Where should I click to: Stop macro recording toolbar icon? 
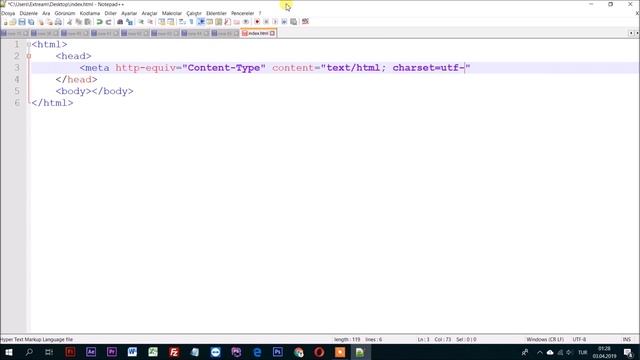click(x=266, y=22)
